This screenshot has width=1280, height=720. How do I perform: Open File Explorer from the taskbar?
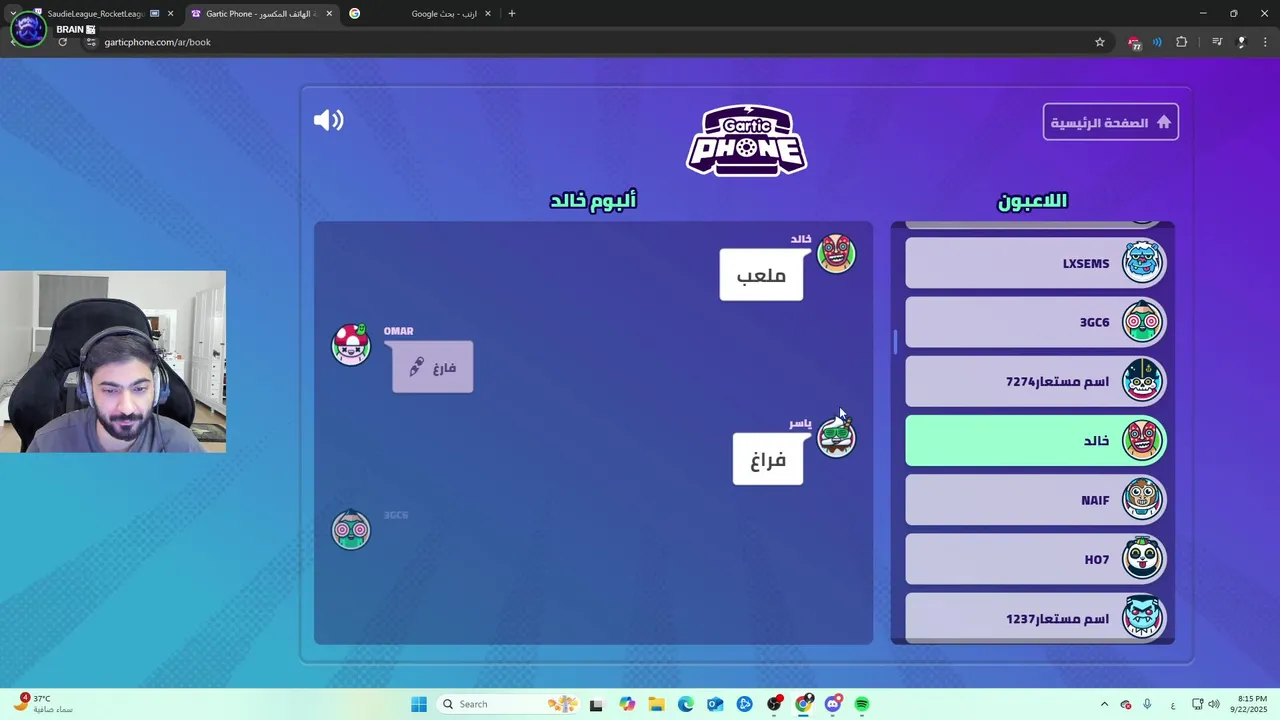[x=656, y=704]
